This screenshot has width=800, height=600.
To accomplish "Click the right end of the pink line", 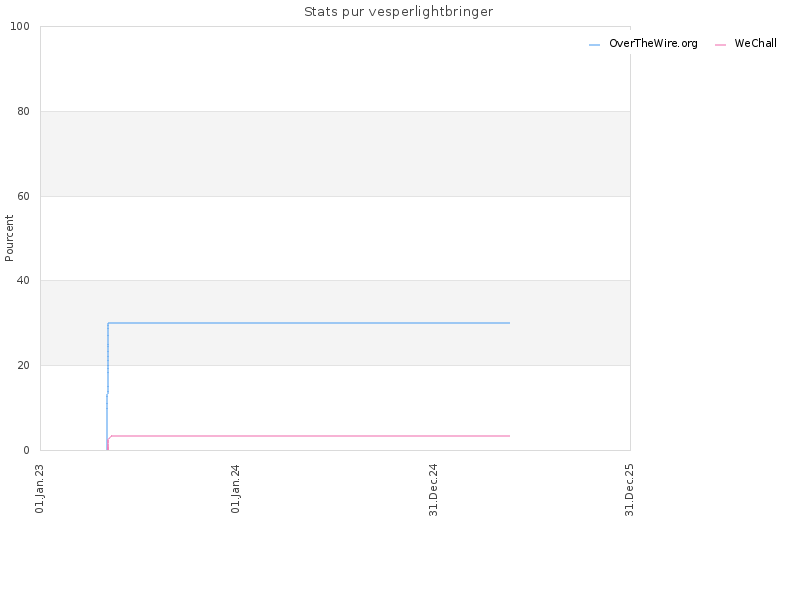I will [x=509, y=436].
